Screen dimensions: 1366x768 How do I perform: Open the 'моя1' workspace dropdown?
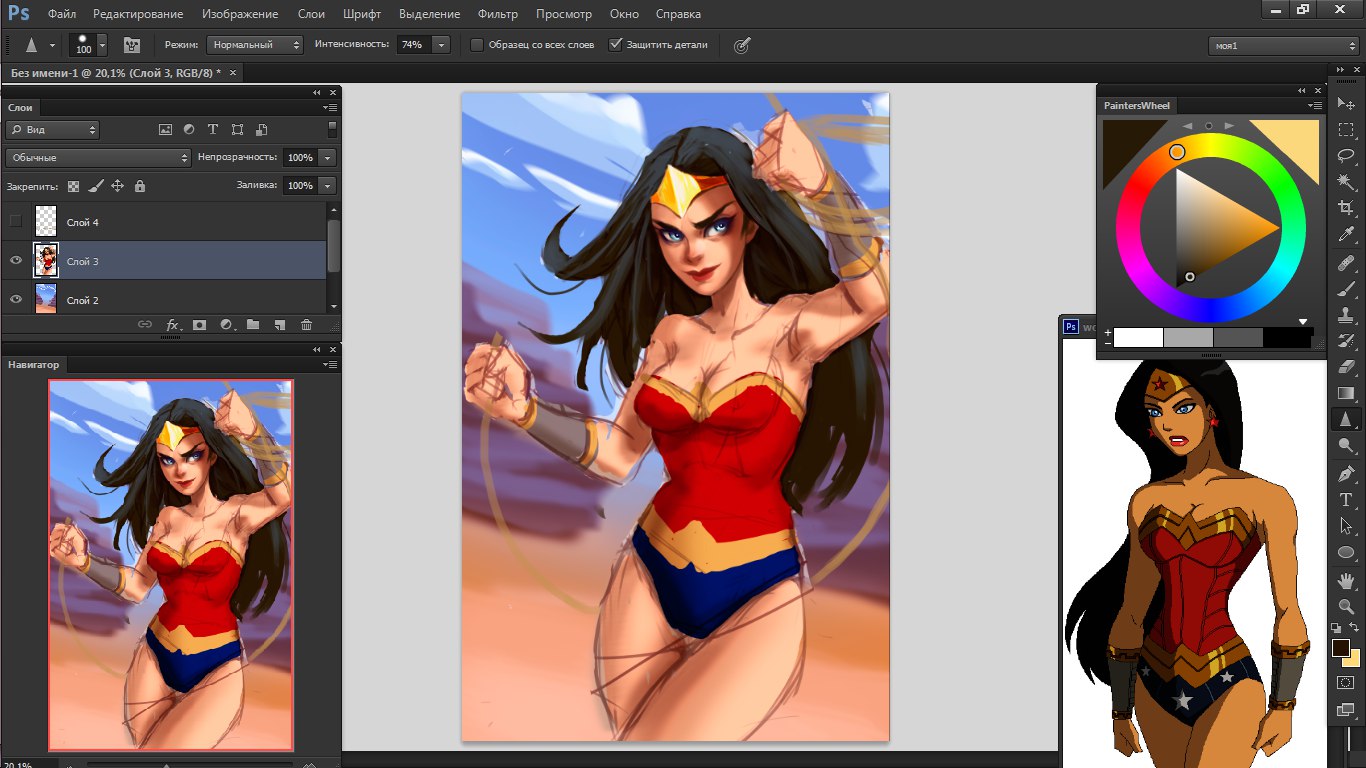coord(1283,45)
